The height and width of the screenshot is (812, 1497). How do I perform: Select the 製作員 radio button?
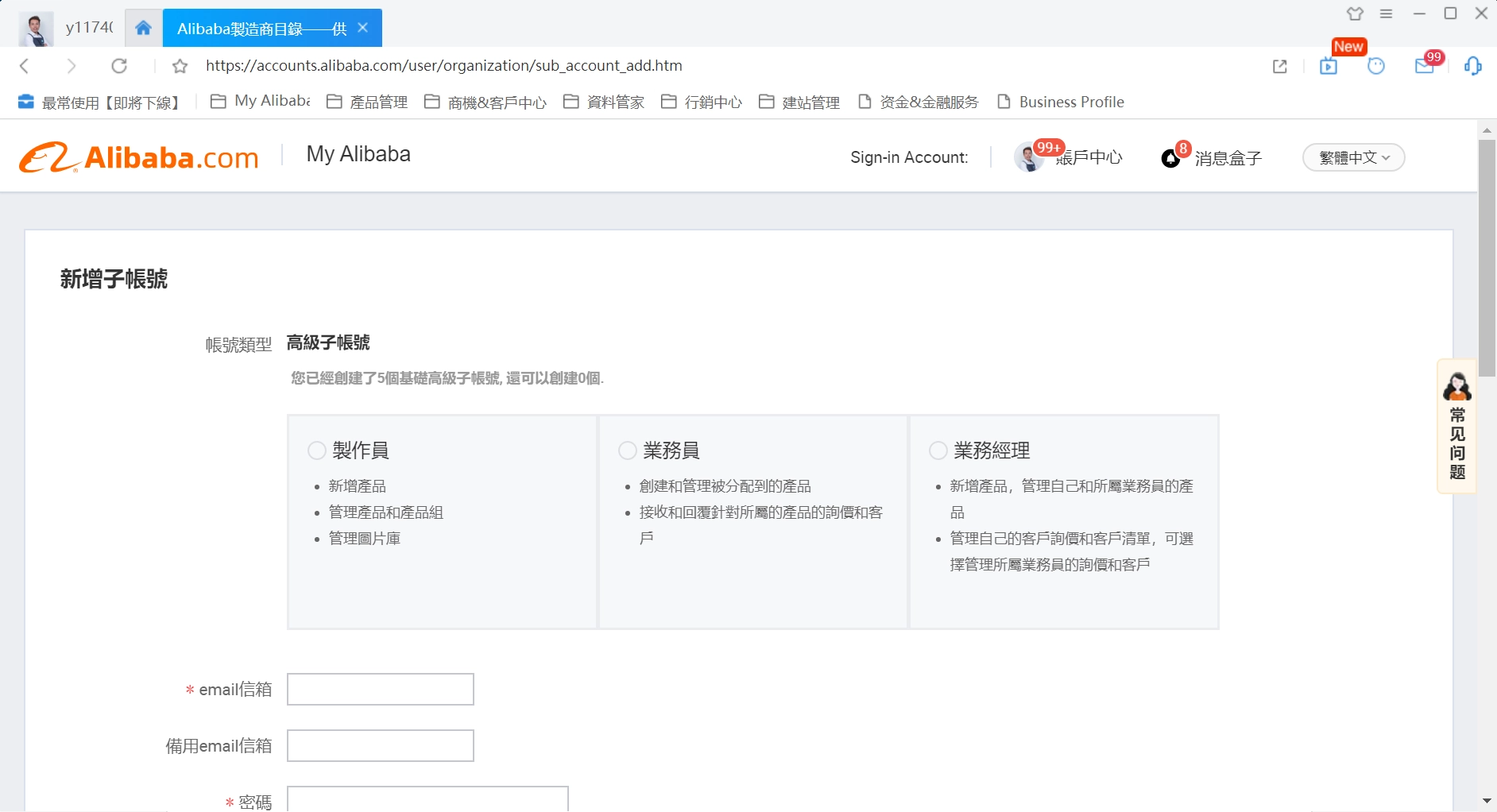pyautogui.click(x=317, y=450)
